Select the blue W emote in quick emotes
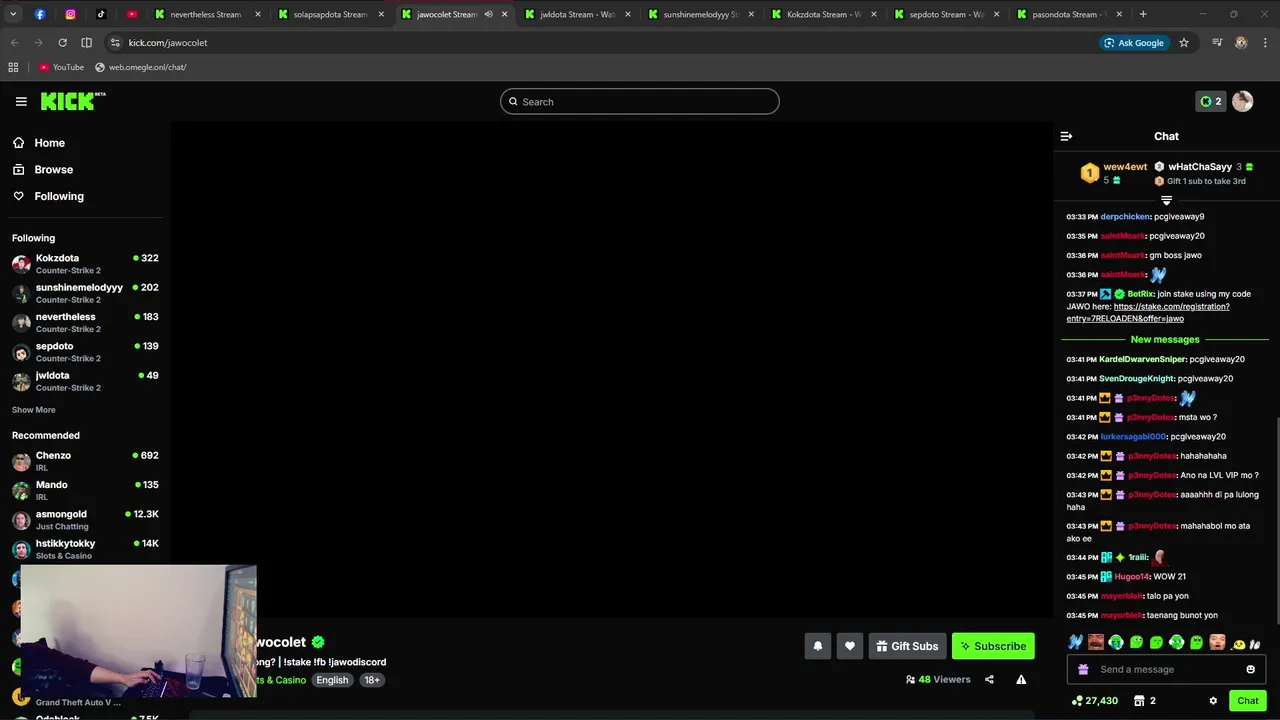 click(x=1075, y=643)
